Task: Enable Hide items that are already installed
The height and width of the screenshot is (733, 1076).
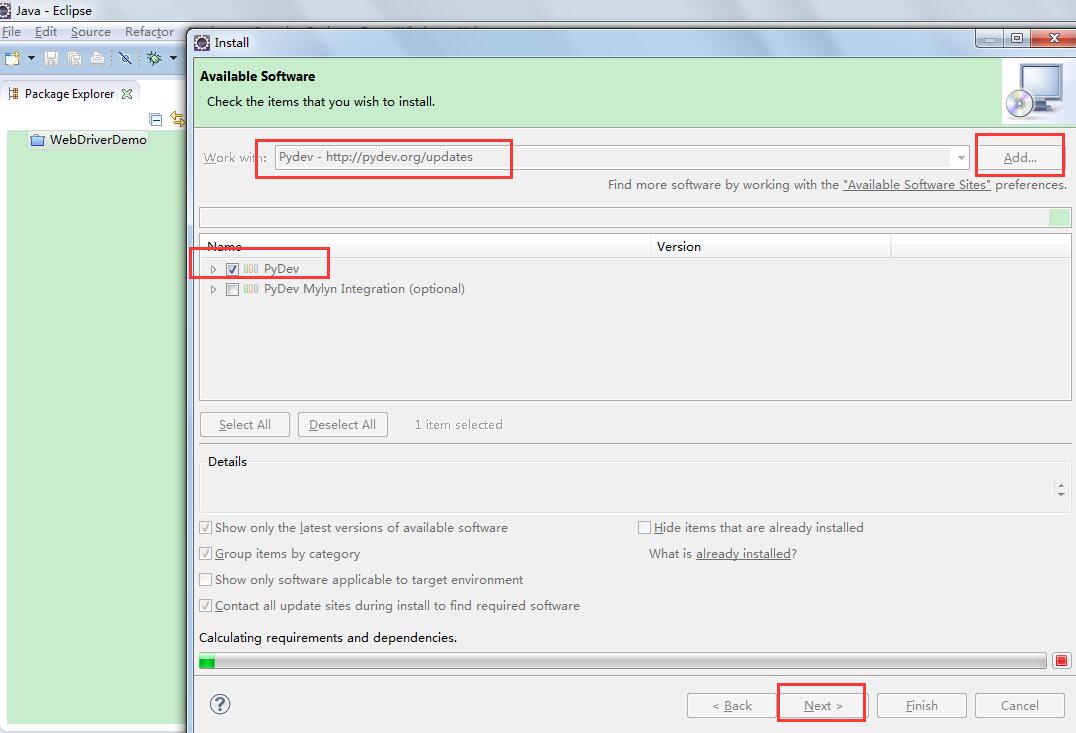Action: pyautogui.click(x=644, y=527)
